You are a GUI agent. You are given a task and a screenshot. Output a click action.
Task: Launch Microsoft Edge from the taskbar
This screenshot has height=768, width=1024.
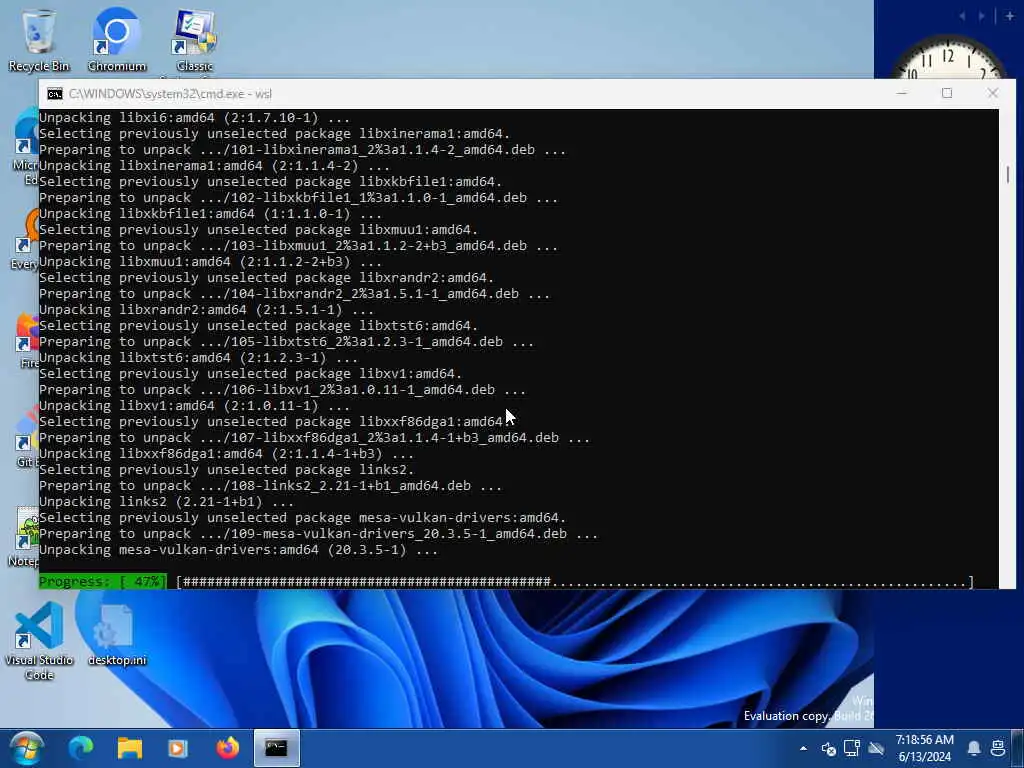[81, 748]
